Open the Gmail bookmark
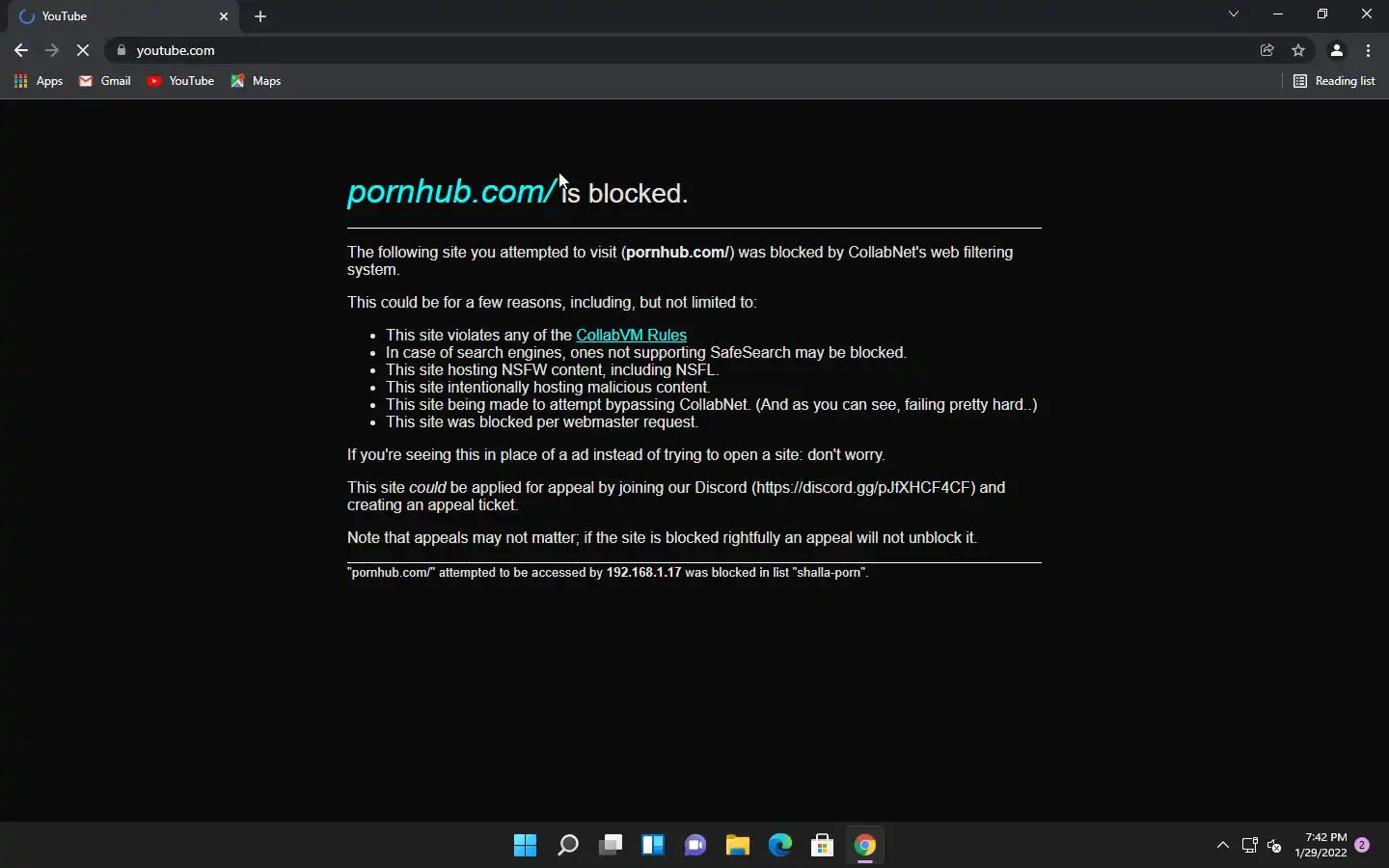Screen dimensions: 1389x868 tap(105, 81)
